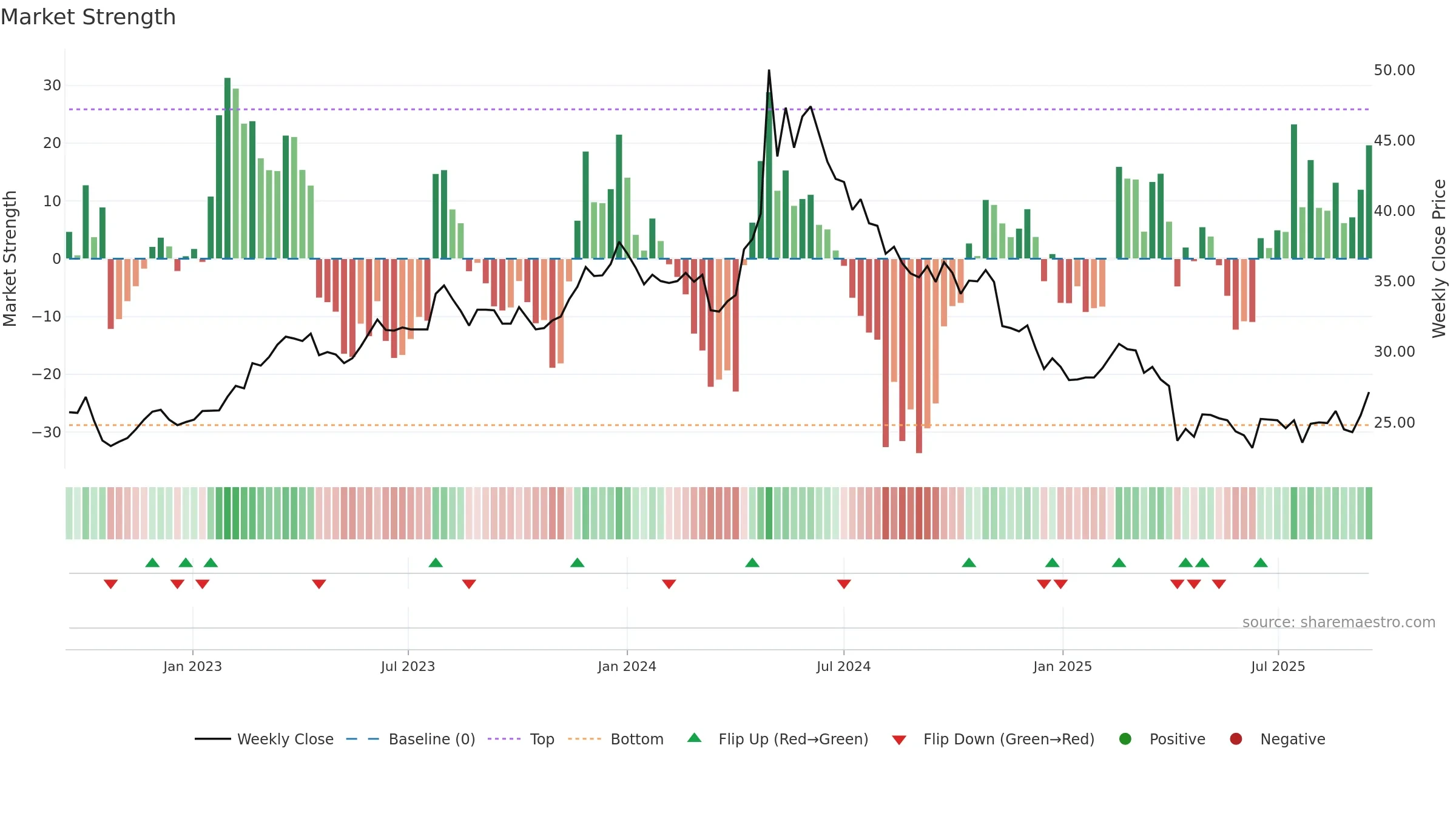Select the green flip-up marker just before Jul 2025

click(1261, 562)
